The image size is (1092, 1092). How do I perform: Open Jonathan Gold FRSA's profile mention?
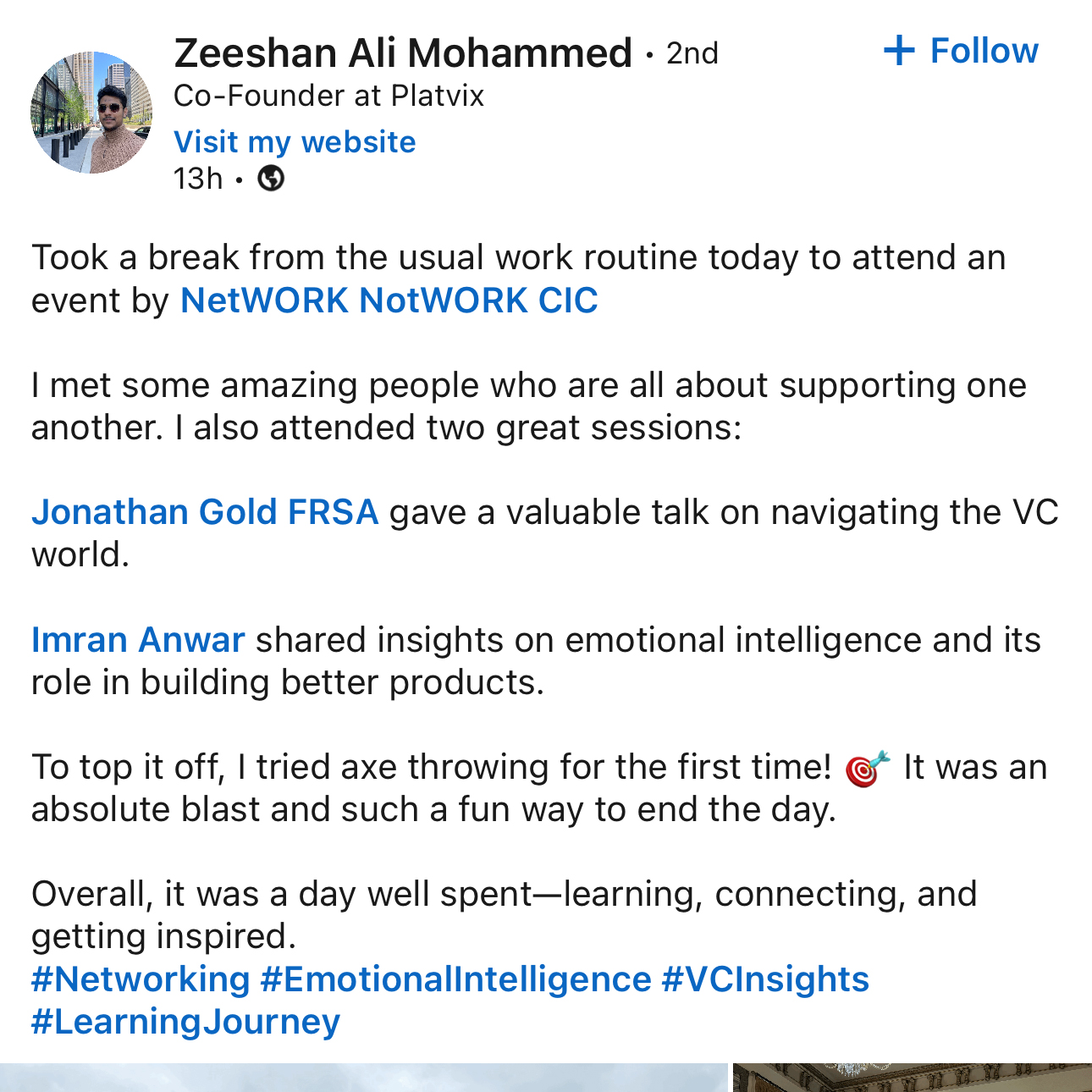(x=205, y=512)
